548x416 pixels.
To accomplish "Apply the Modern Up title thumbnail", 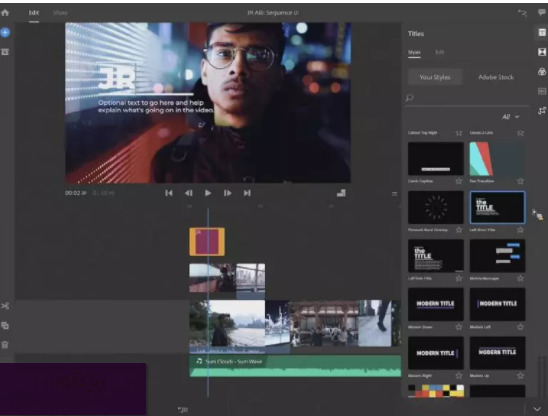I will click(497, 353).
